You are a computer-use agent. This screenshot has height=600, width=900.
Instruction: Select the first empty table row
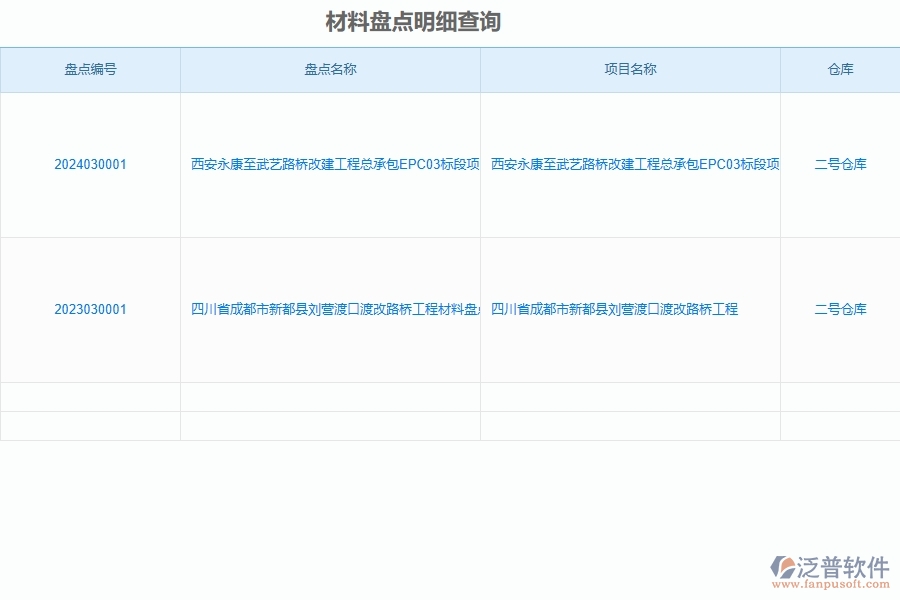[x=450, y=398]
